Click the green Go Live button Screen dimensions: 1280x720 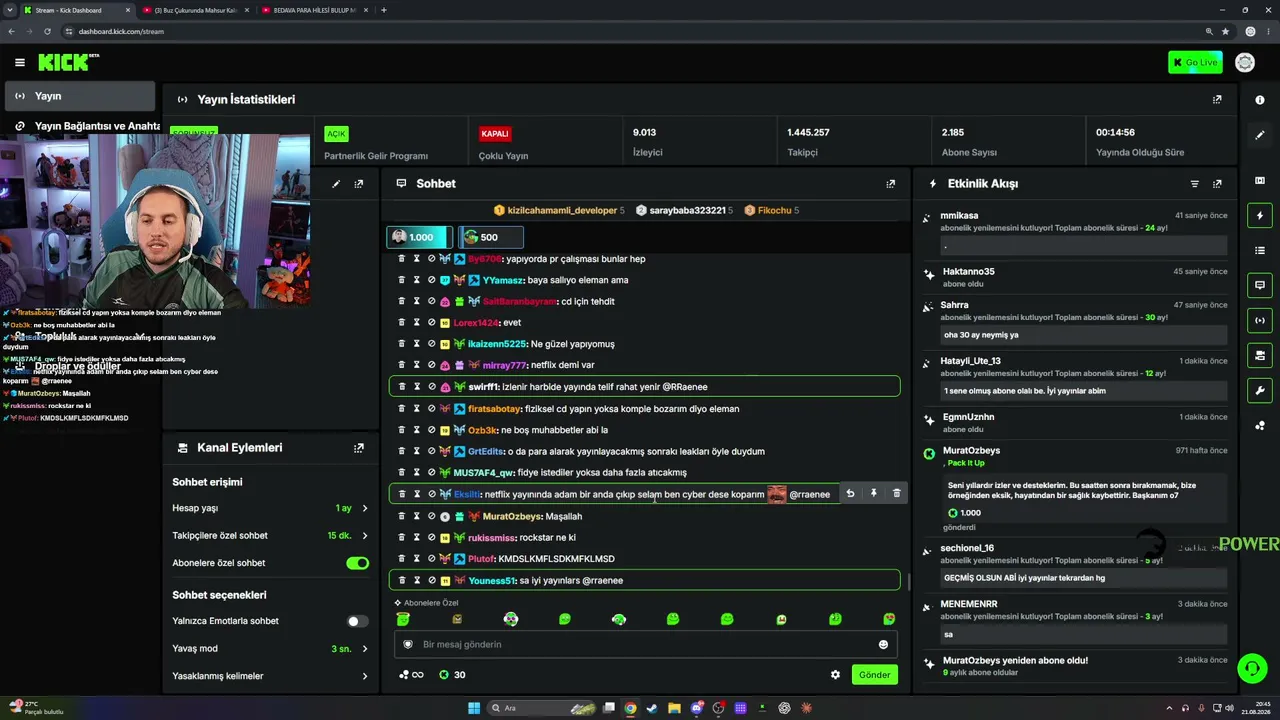pos(1195,63)
